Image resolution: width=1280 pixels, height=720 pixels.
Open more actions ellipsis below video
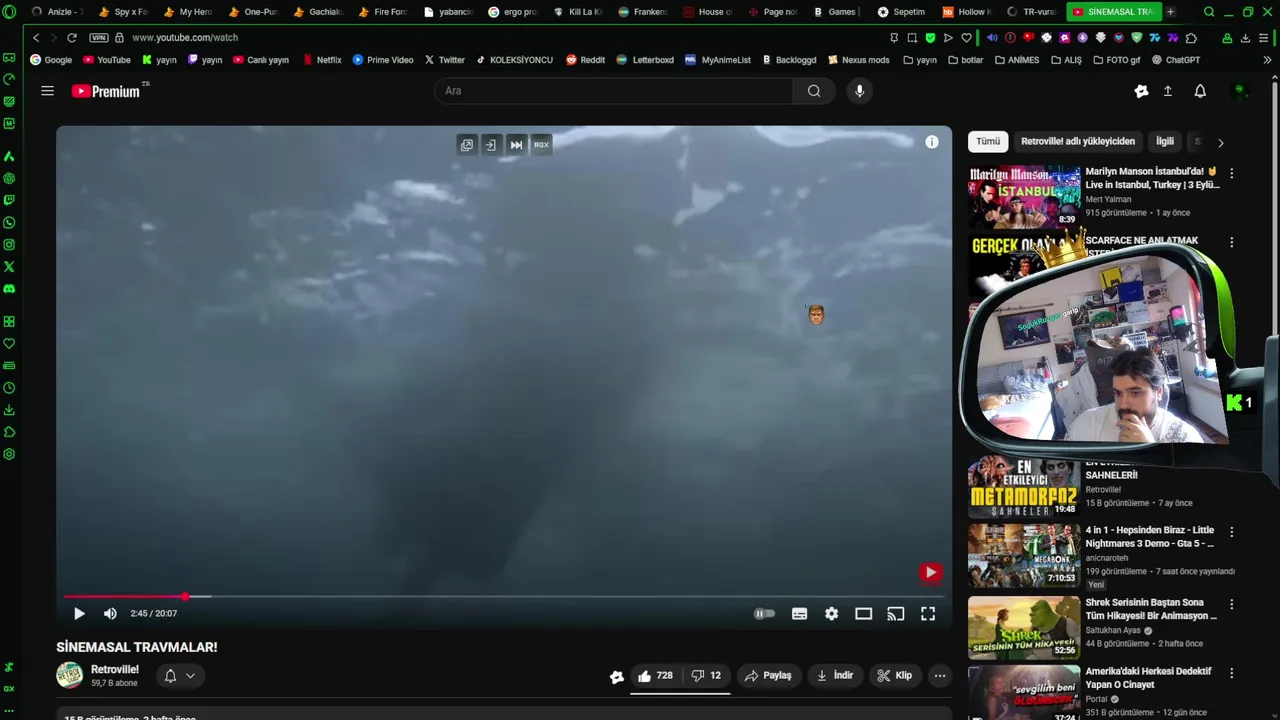coord(940,676)
